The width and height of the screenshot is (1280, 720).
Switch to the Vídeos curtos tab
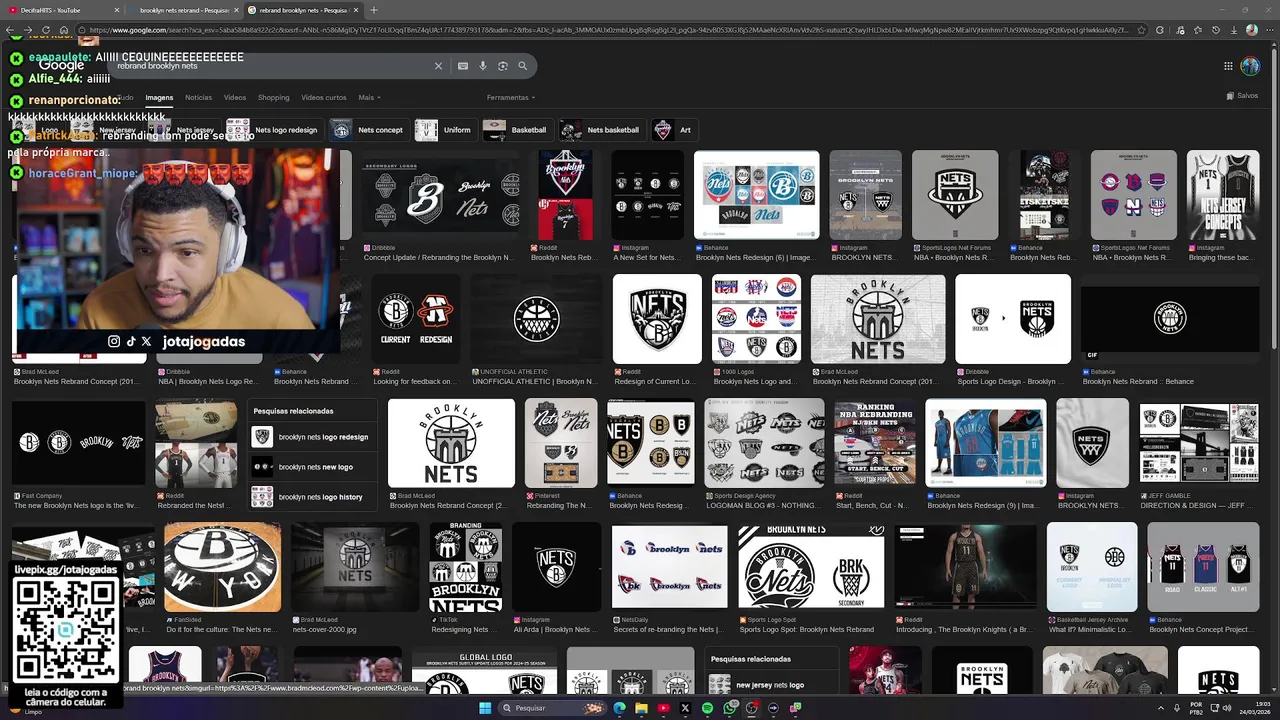[324, 97]
